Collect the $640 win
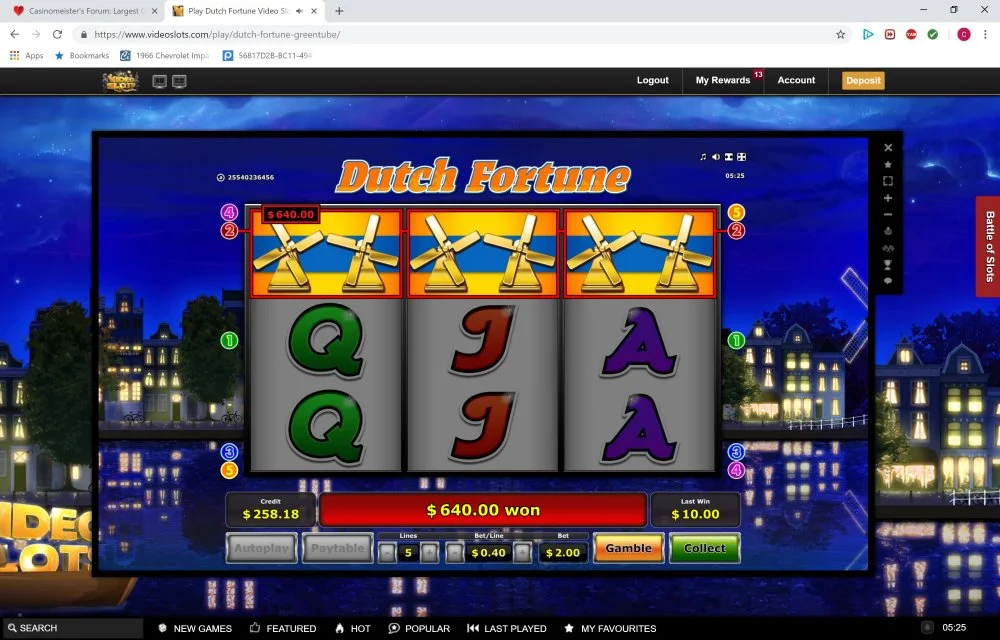Viewport: 1000px width, 640px height. (x=705, y=548)
